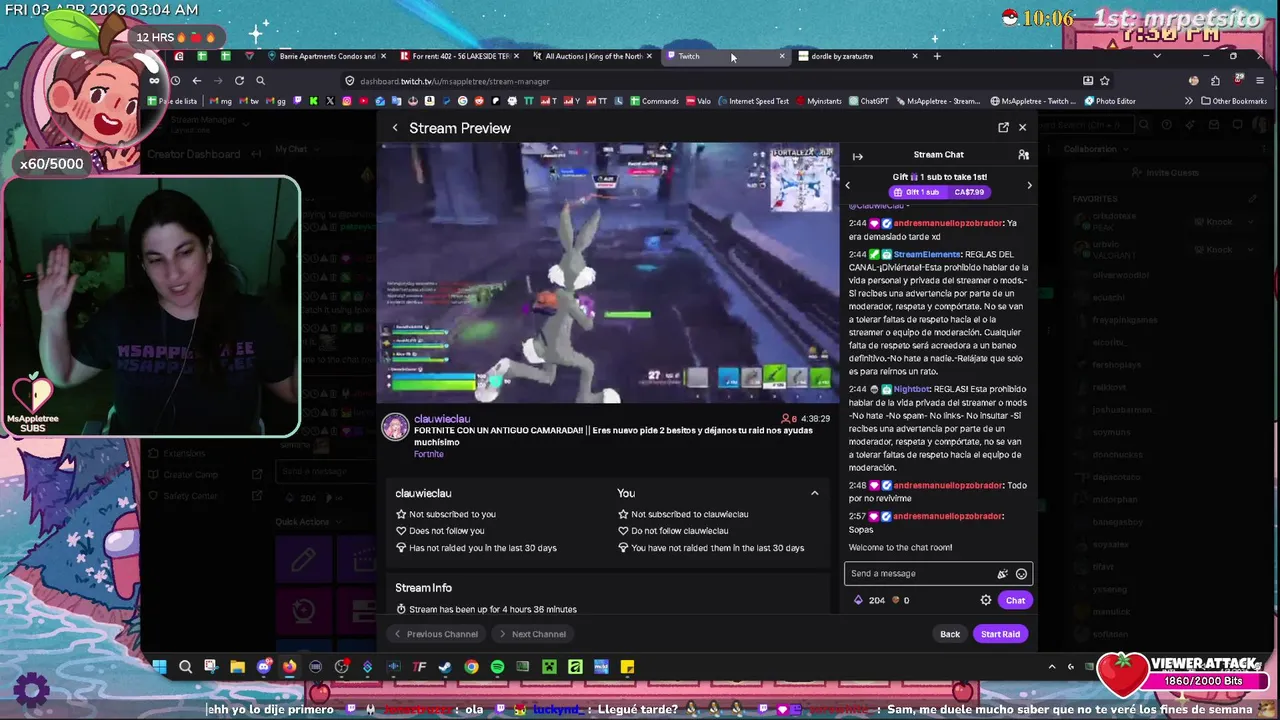The width and height of the screenshot is (1280, 720).
Task: Show hidden system tray icons
Action: pos(1051,667)
